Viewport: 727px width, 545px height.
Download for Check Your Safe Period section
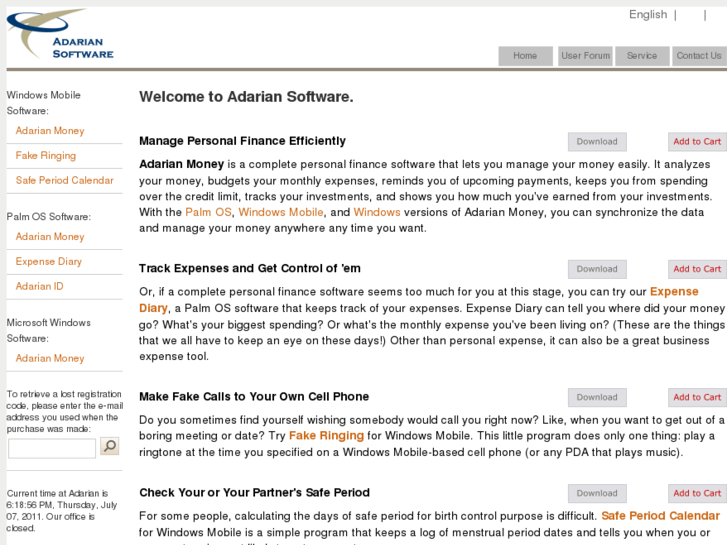point(597,494)
